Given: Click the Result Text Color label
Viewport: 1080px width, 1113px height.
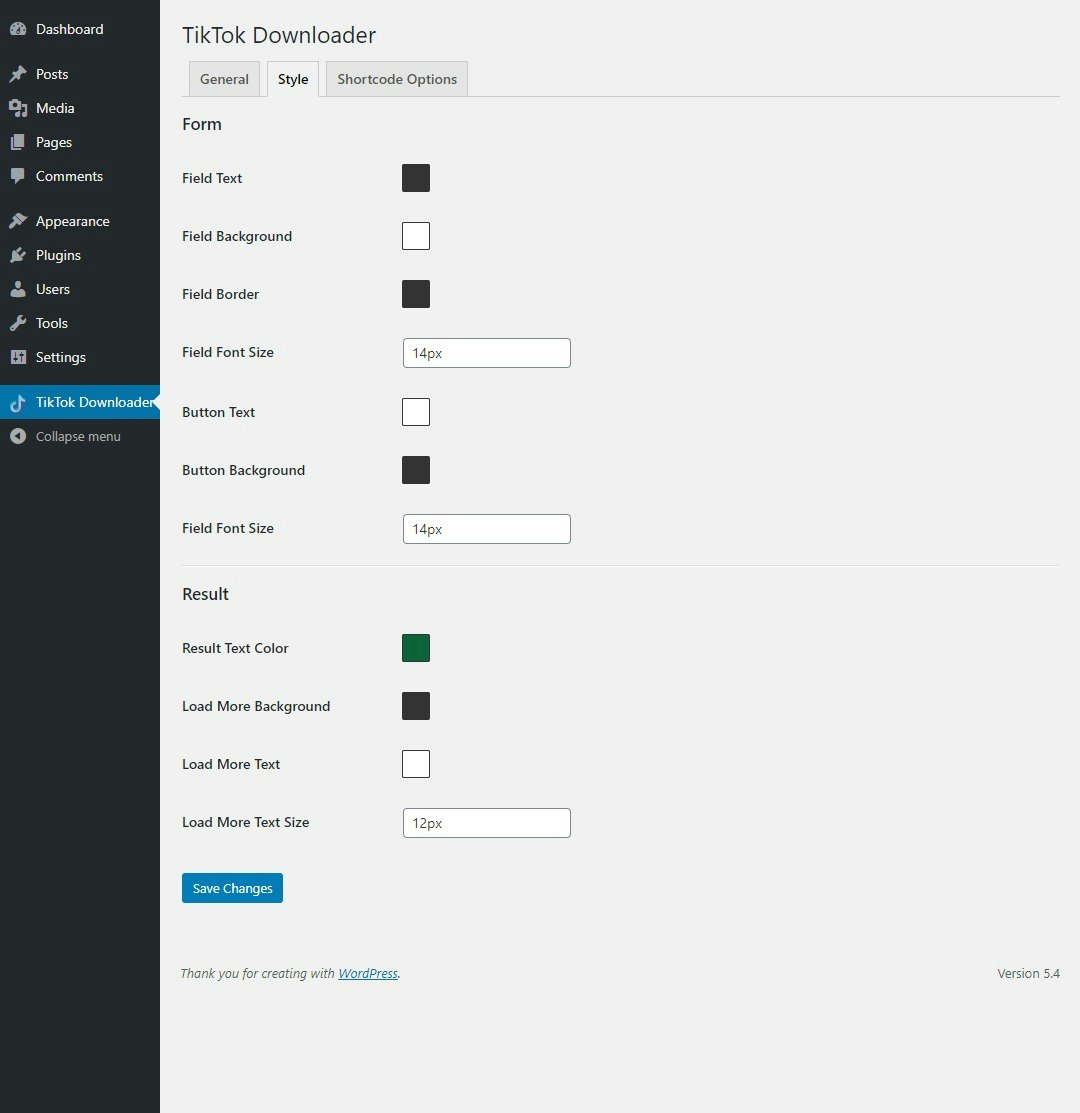Looking at the screenshot, I should 235,648.
